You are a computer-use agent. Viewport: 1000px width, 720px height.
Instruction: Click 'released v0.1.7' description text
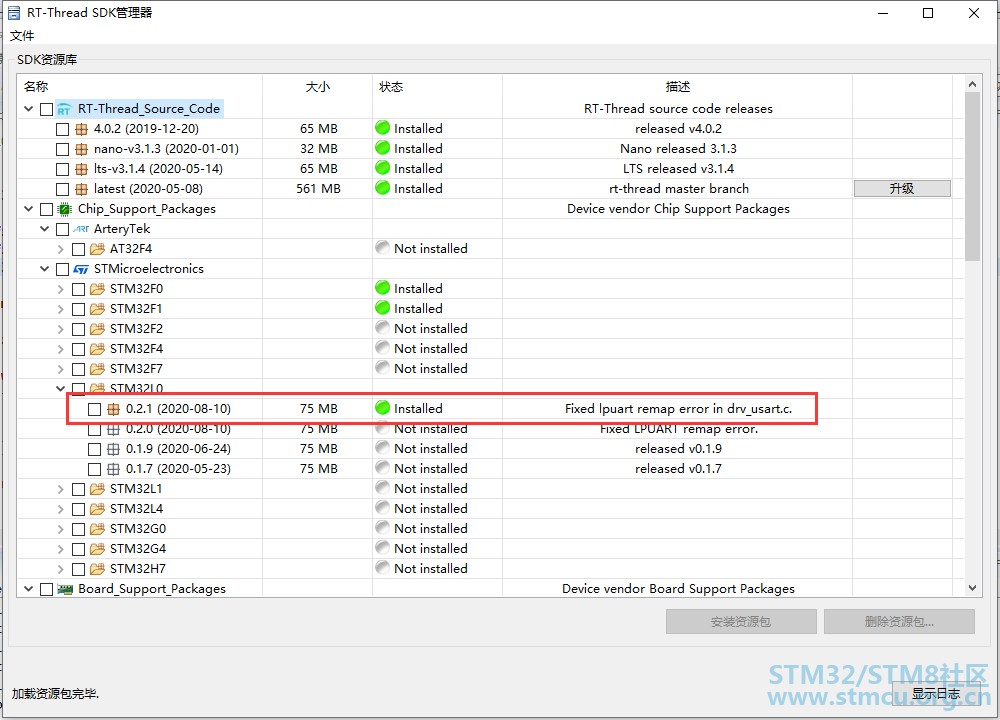(678, 469)
